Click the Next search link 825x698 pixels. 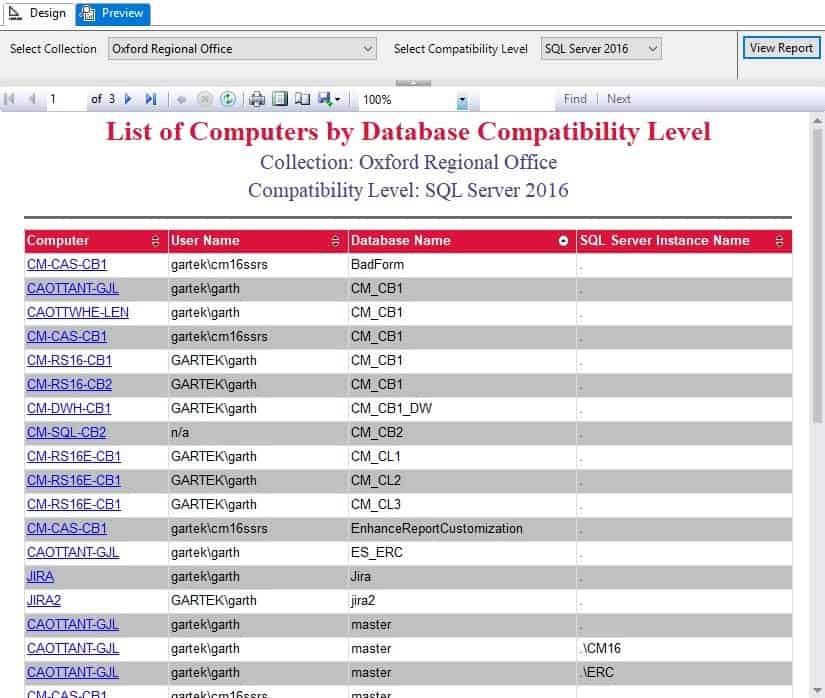coord(619,99)
